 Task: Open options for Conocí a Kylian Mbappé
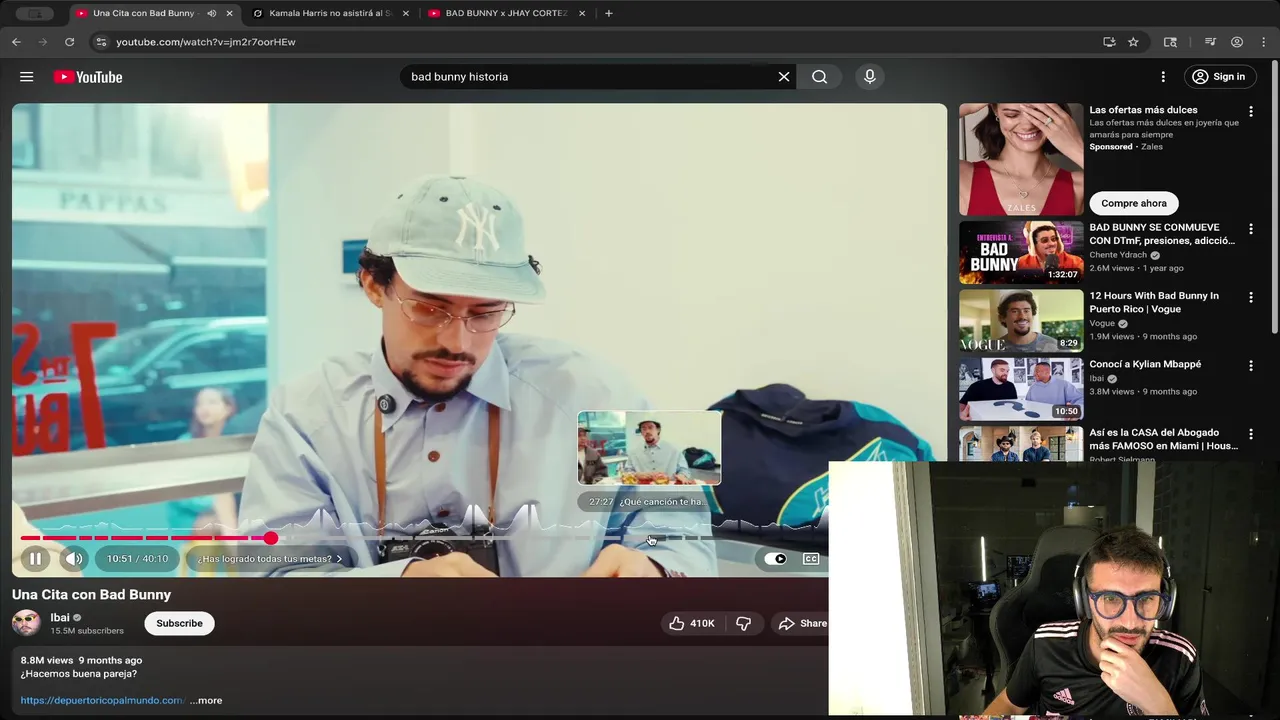(x=1250, y=366)
